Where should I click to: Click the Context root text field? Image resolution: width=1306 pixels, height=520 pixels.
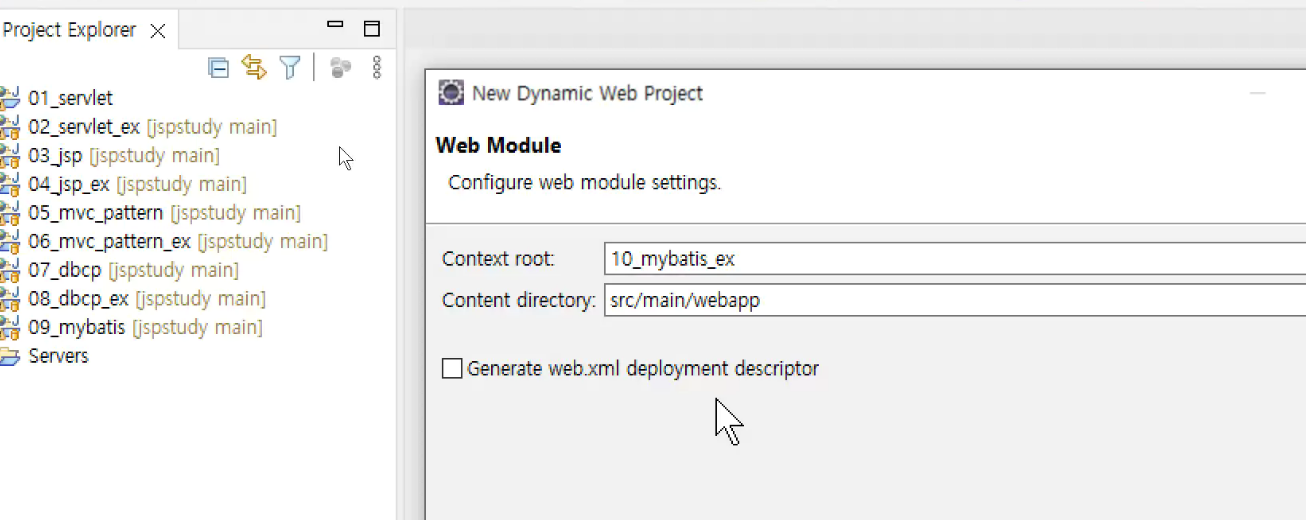pyautogui.click(x=955, y=259)
